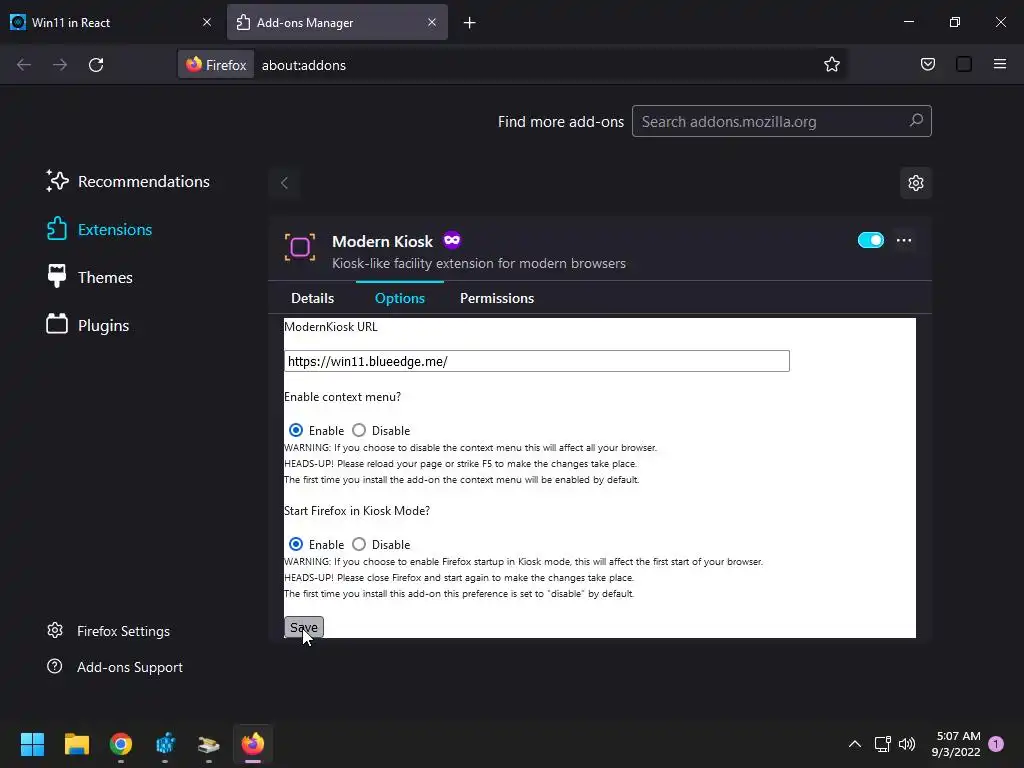Open the Windows Start menu
The height and width of the screenshot is (768, 1024).
(32, 744)
